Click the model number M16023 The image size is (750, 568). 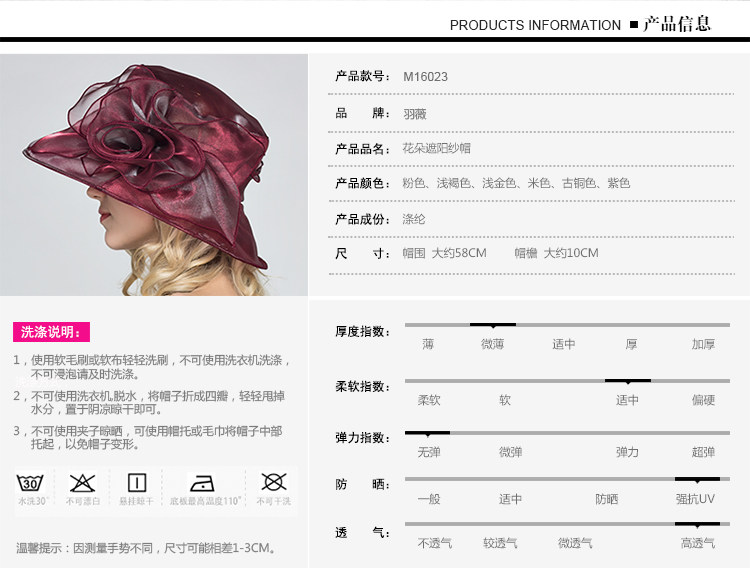pos(425,77)
